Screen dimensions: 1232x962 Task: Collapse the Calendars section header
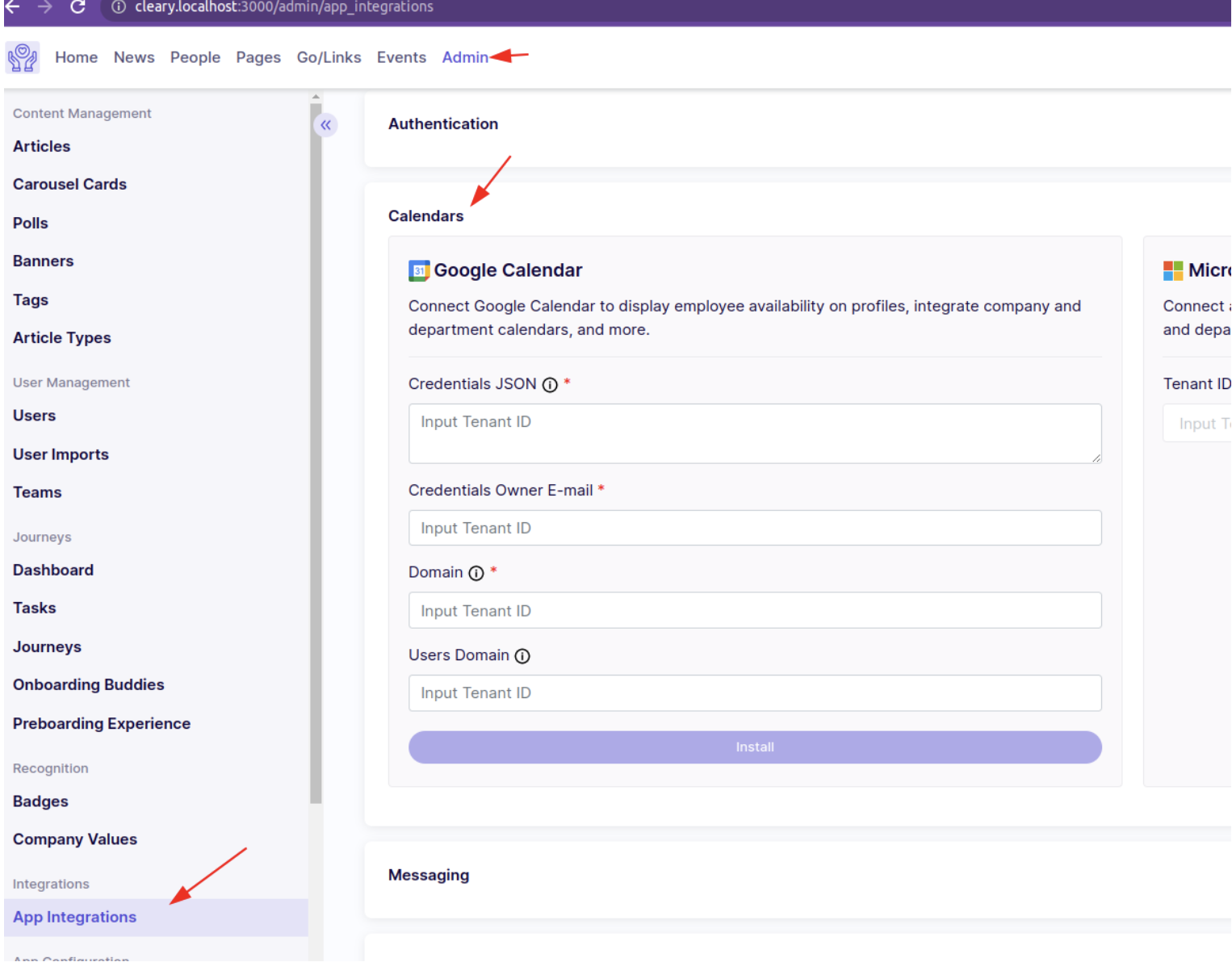pos(425,215)
